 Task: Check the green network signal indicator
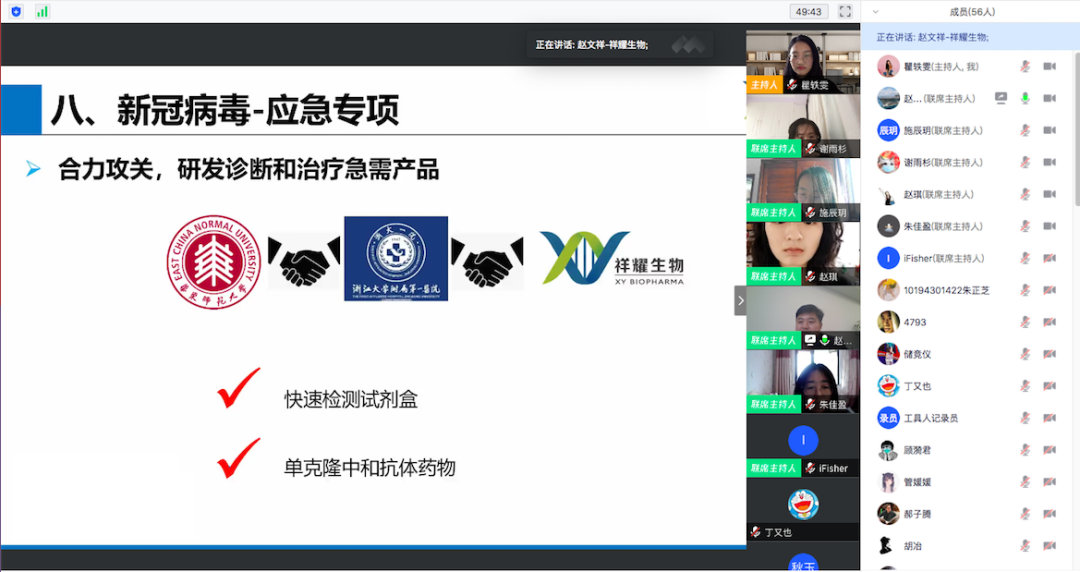pos(43,12)
